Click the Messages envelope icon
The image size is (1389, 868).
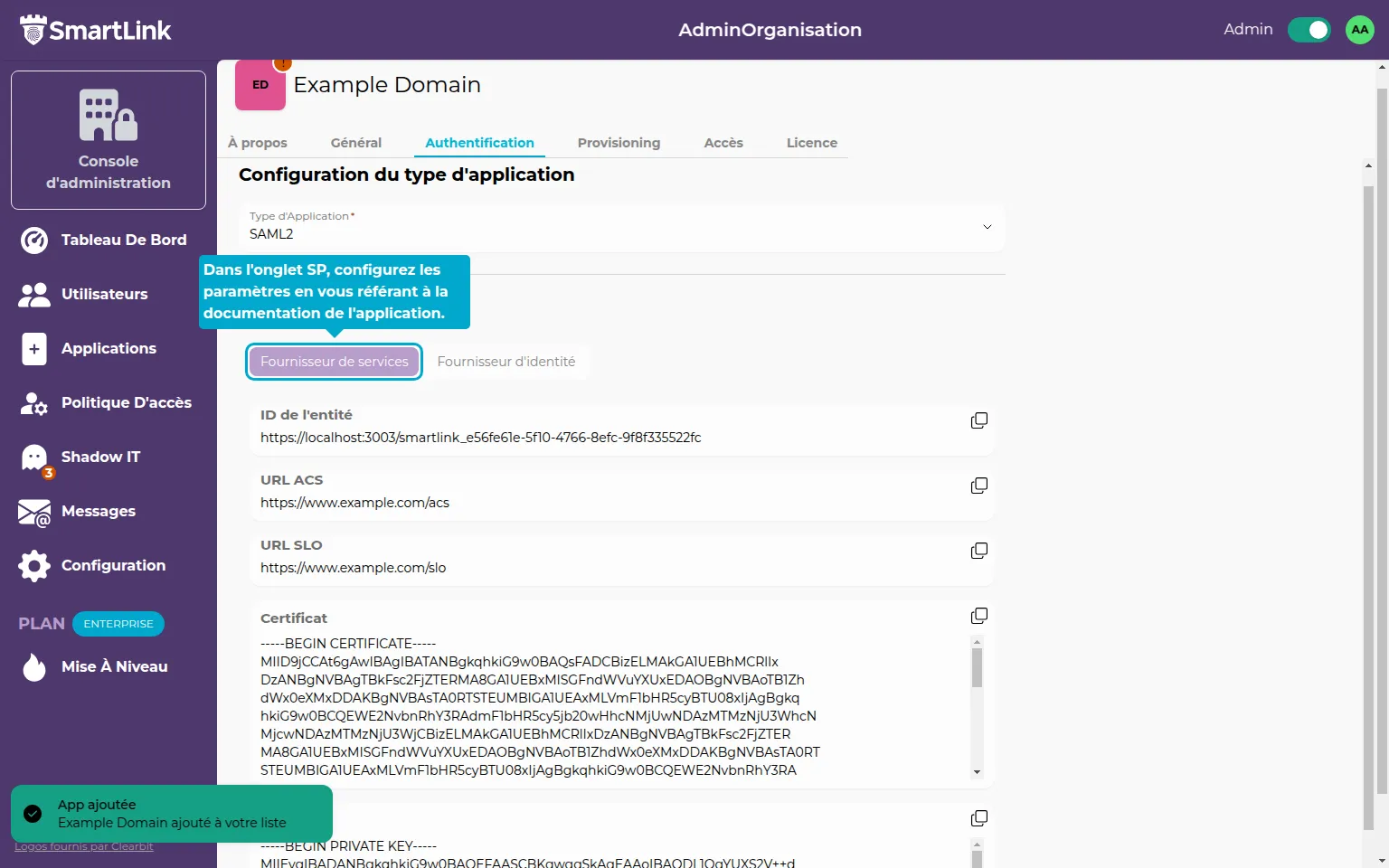point(34,512)
